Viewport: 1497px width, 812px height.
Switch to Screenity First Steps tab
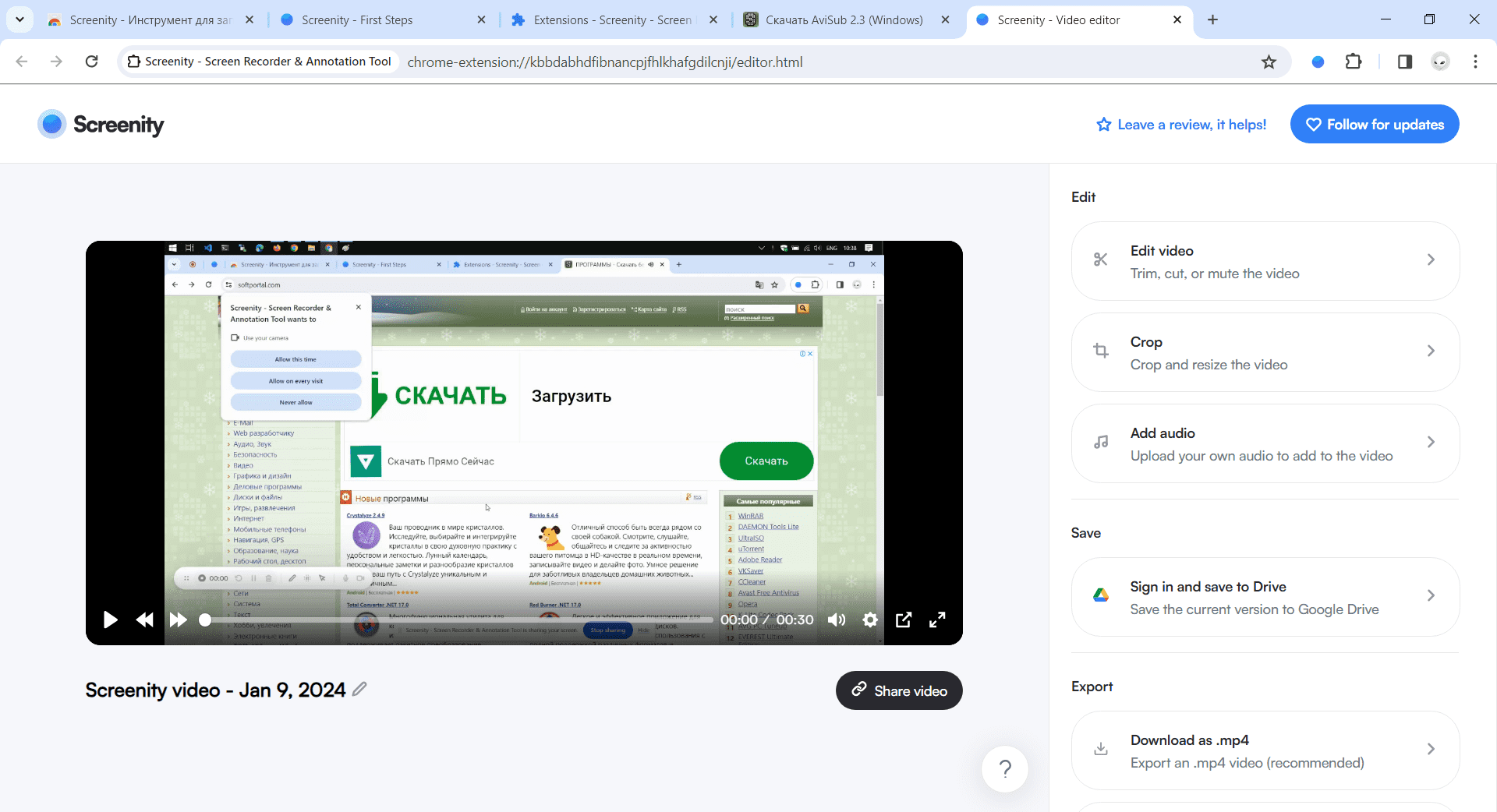click(382, 20)
